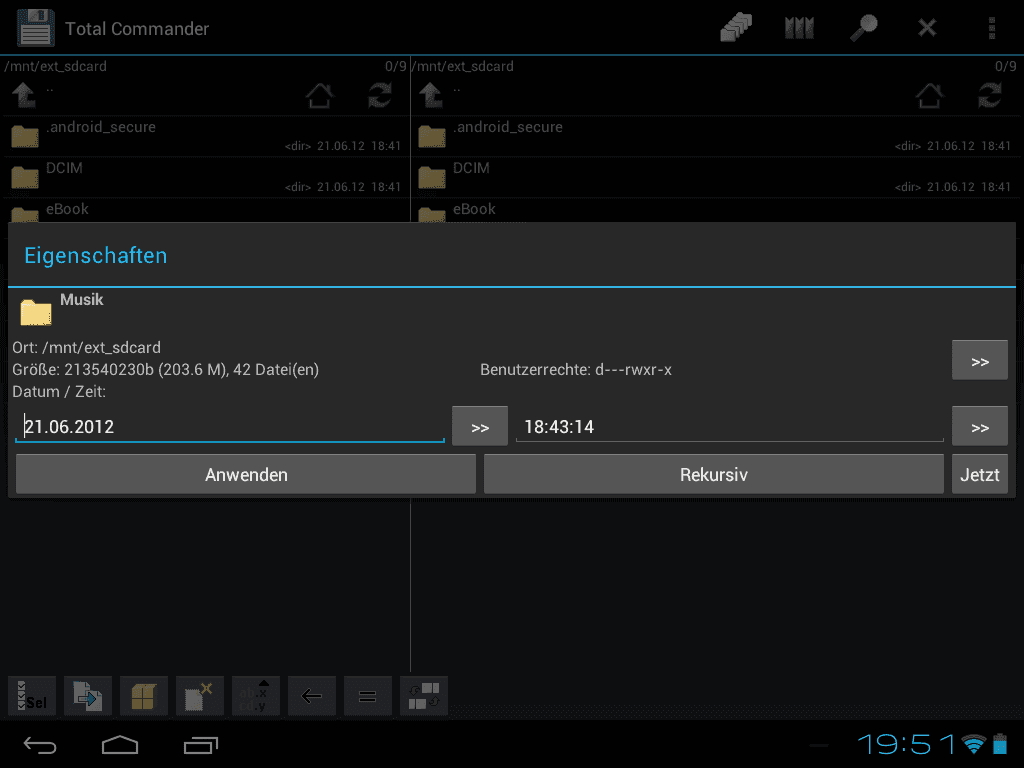Select .android_secure folder in right panel
This screenshot has width=1024, height=768.
pyautogui.click(x=714, y=136)
